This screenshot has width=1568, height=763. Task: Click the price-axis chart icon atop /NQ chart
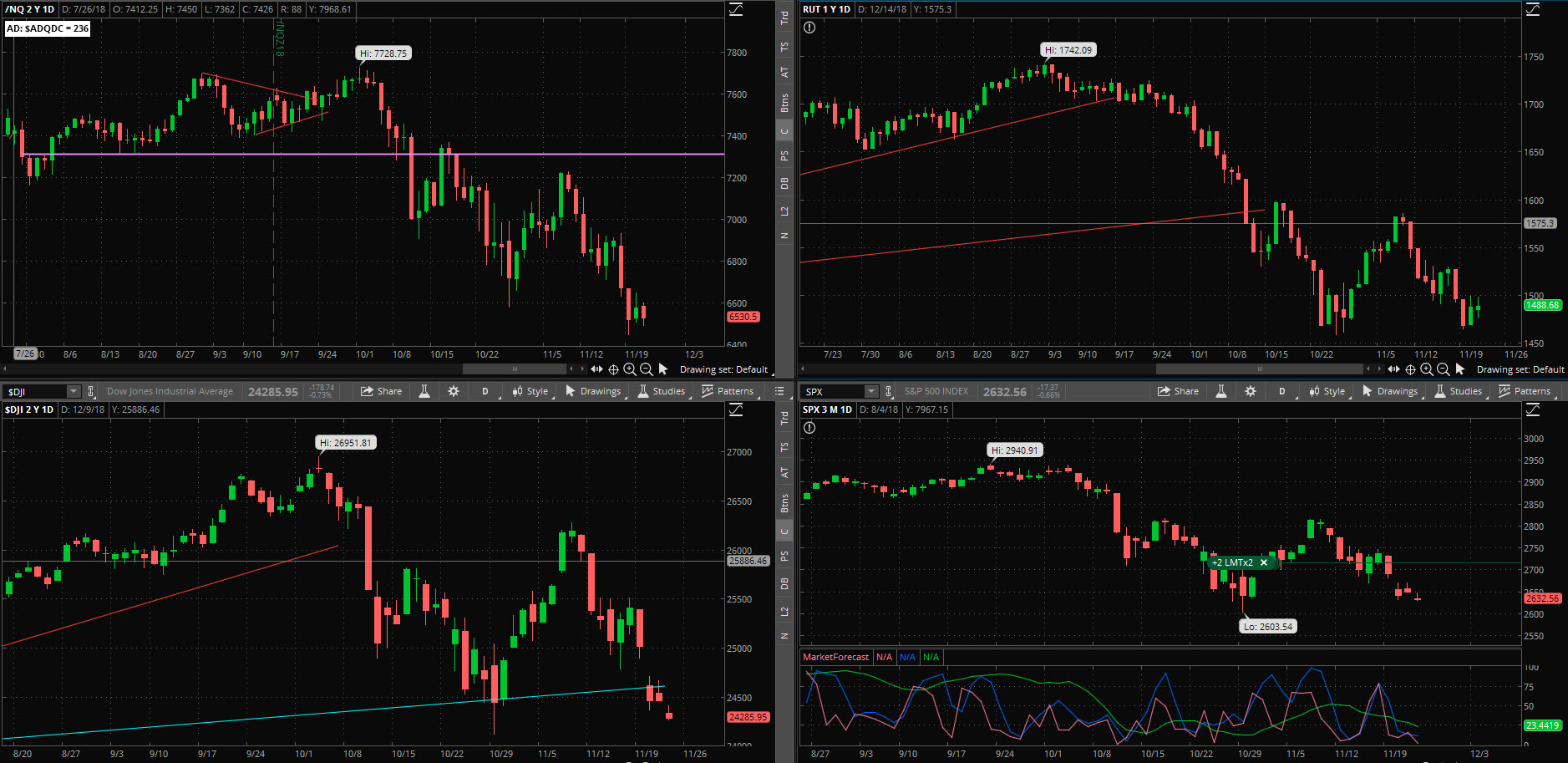click(736, 9)
